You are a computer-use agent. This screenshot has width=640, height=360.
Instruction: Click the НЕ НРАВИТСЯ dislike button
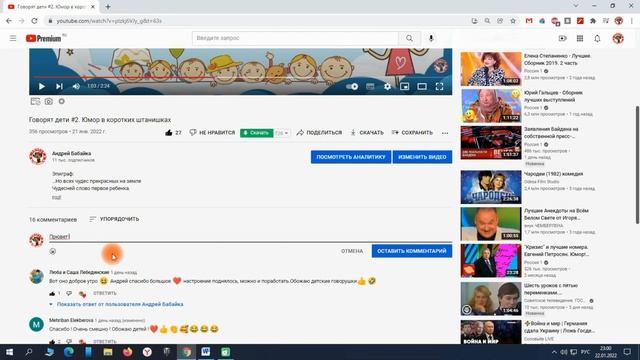point(212,133)
